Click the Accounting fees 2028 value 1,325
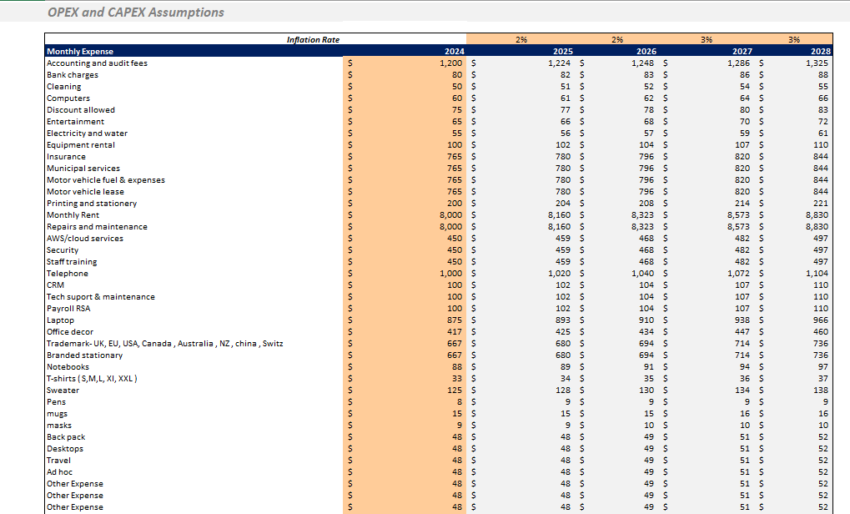Screen dimensions: 850x514 coord(817,63)
